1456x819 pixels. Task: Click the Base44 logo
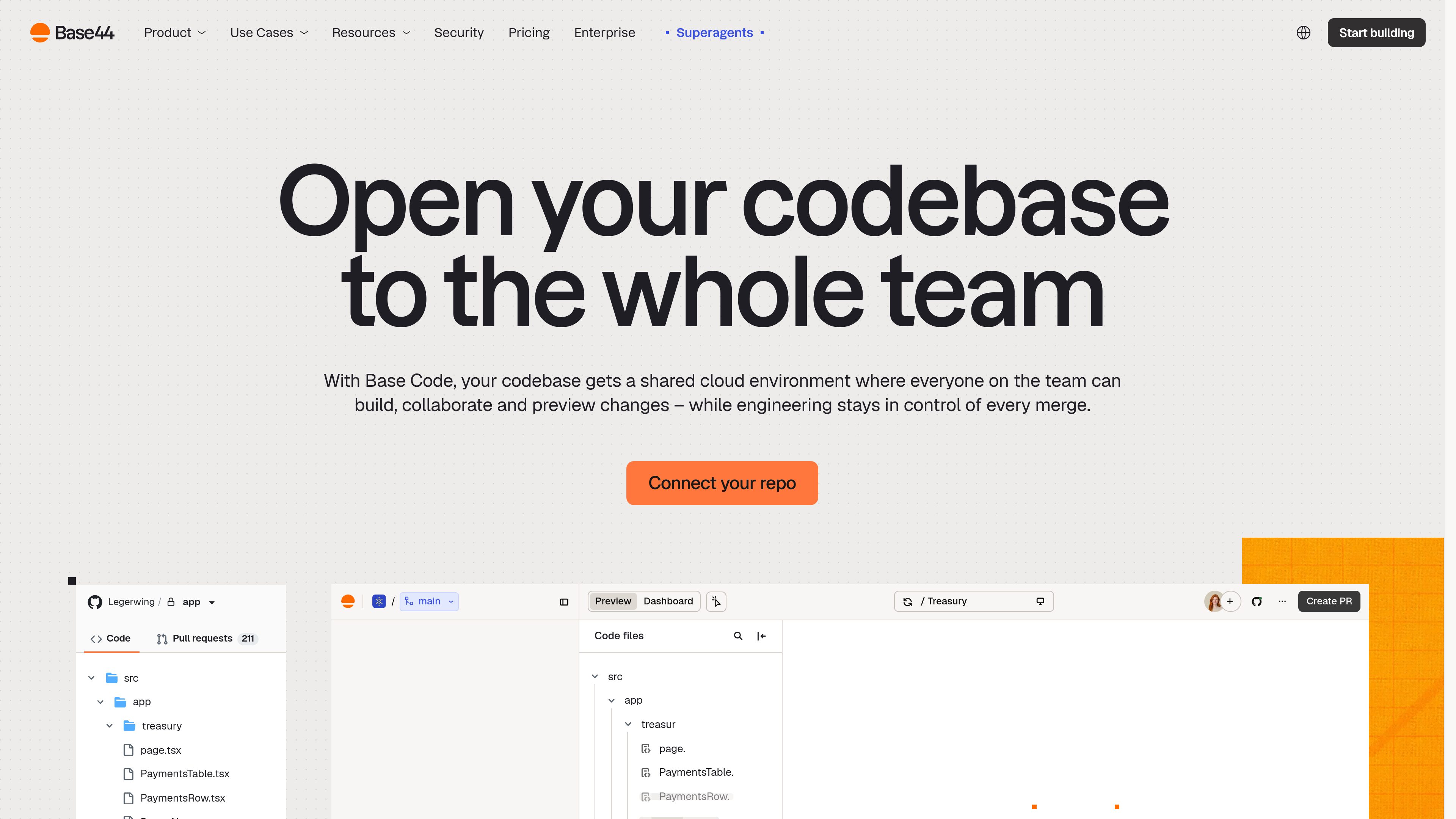coord(72,33)
